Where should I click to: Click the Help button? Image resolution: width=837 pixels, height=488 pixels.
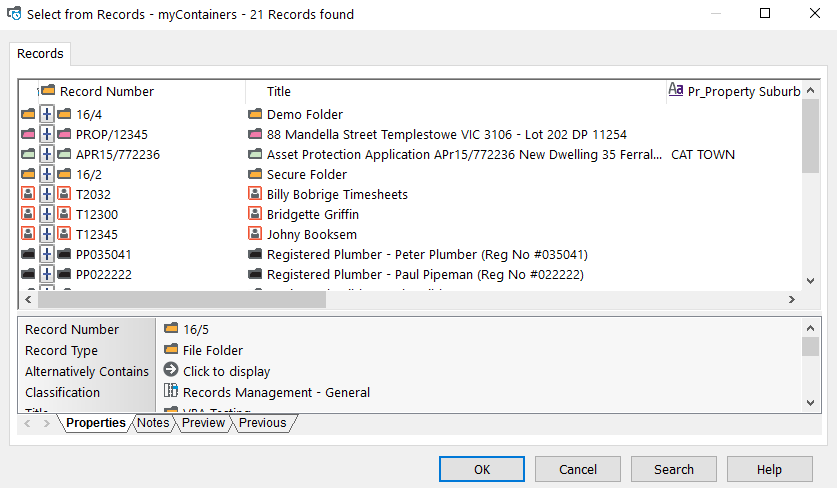click(769, 469)
